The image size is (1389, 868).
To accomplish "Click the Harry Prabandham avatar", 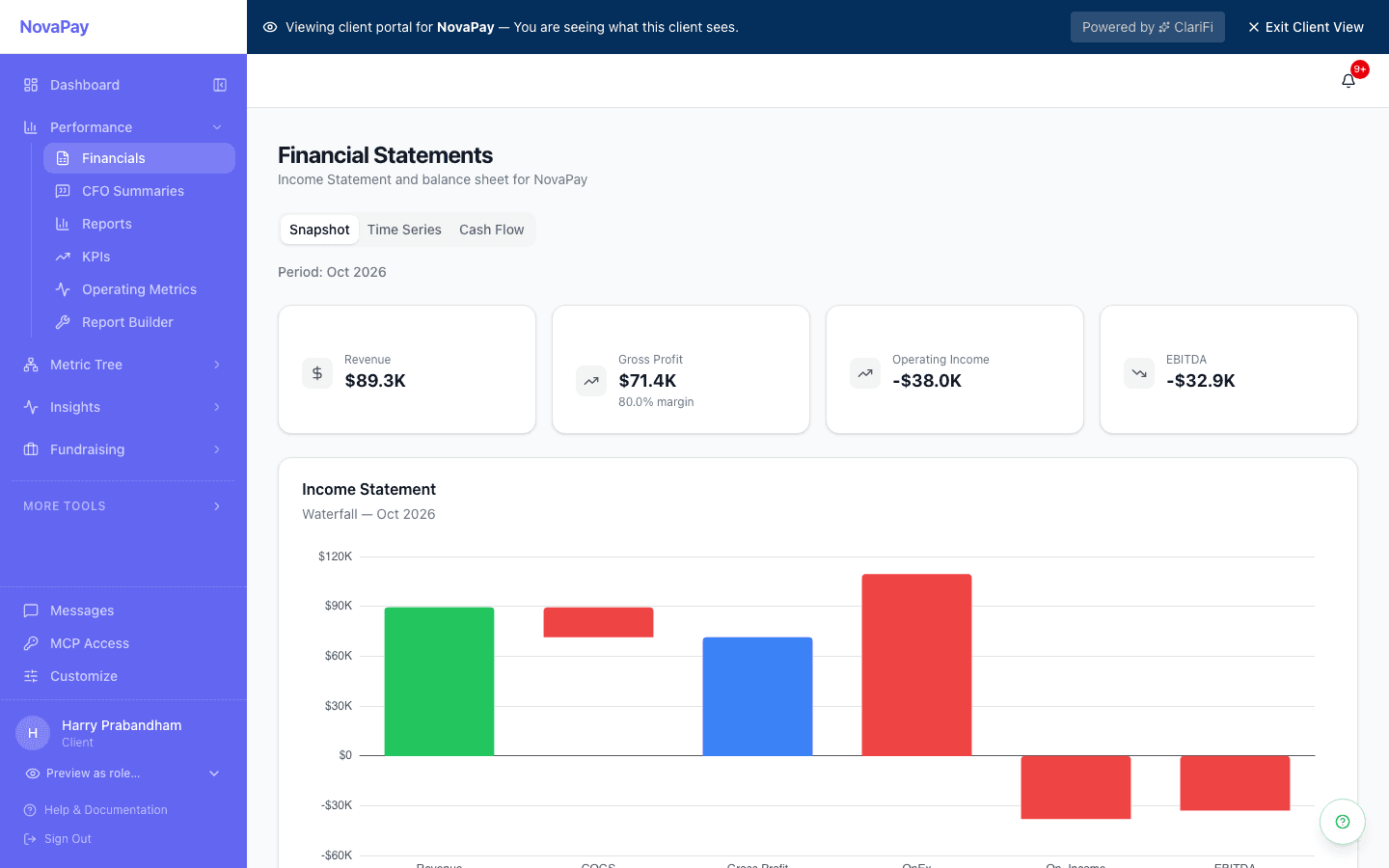I will coord(33,733).
